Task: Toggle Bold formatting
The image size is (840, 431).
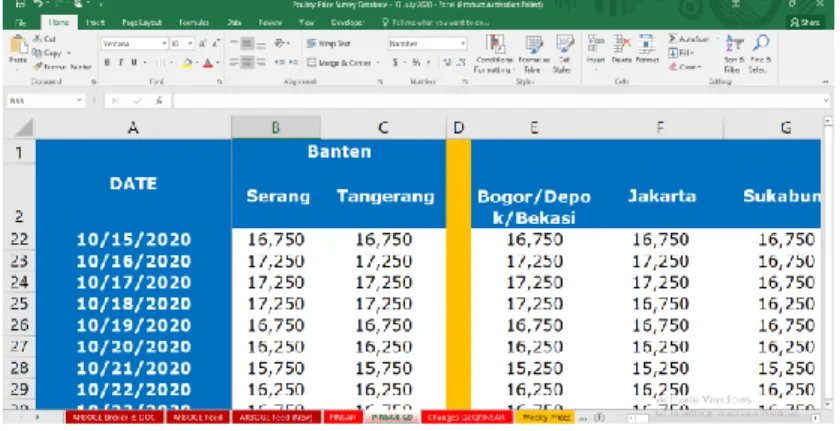Action: click(x=108, y=63)
